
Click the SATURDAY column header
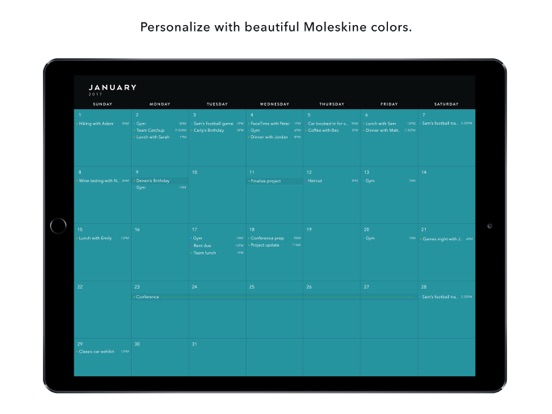pos(446,104)
